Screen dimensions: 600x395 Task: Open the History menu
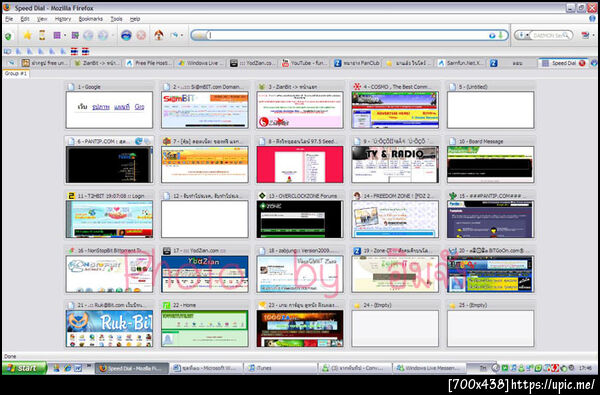click(63, 19)
